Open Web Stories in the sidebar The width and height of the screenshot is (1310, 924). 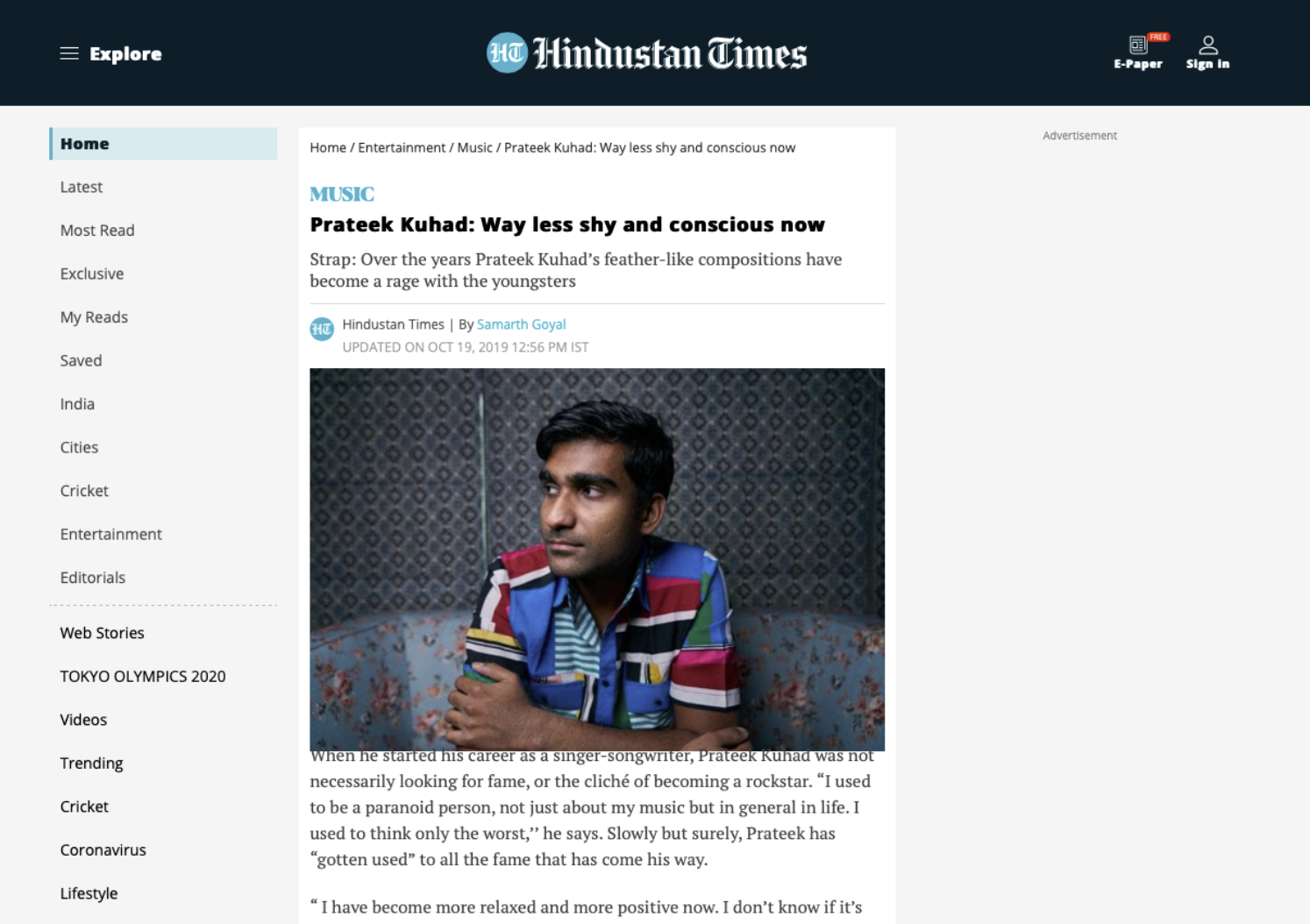(102, 633)
